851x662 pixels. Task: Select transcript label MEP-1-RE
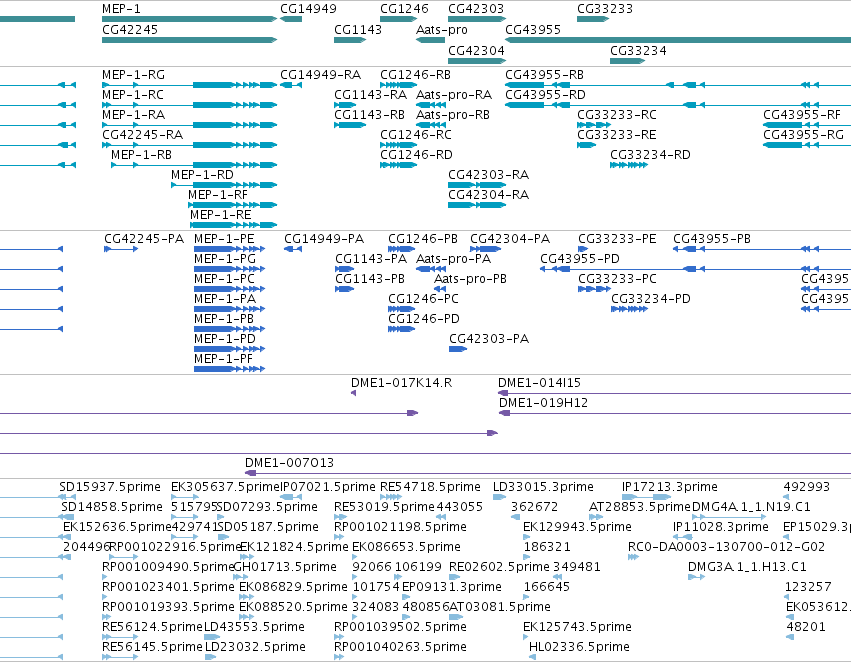click(x=220, y=215)
